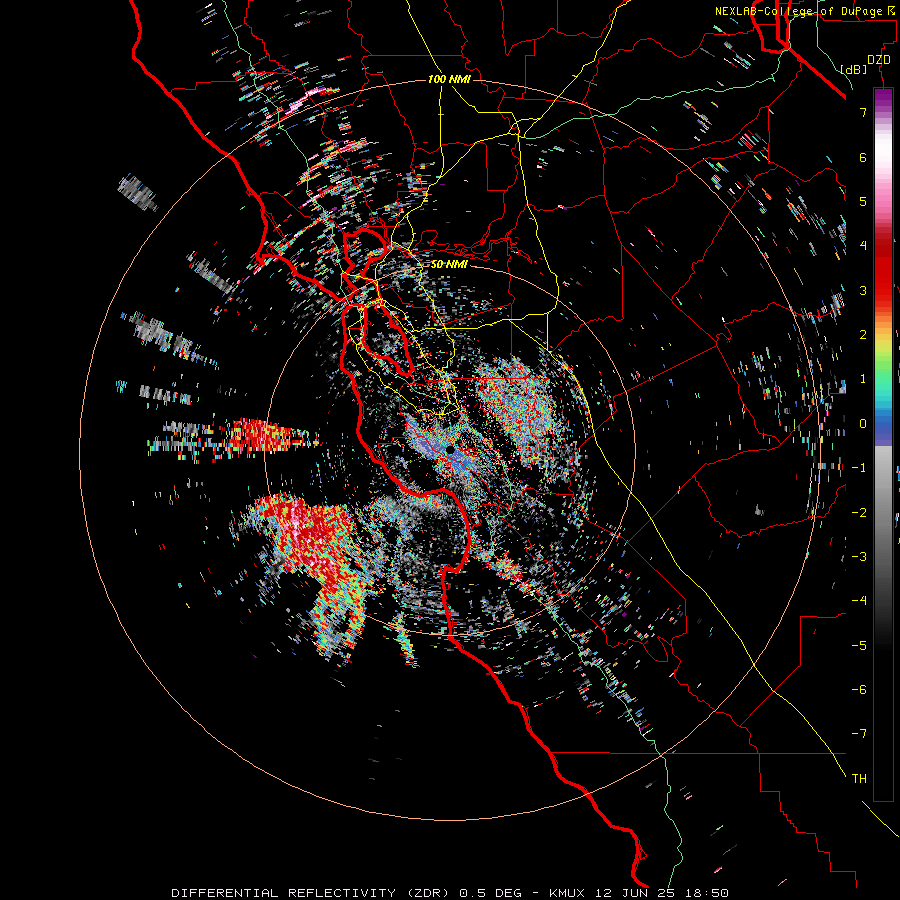Click "(ZDR)" in the bottom caption
The width and height of the screenshot is (900, 900).
428,893
